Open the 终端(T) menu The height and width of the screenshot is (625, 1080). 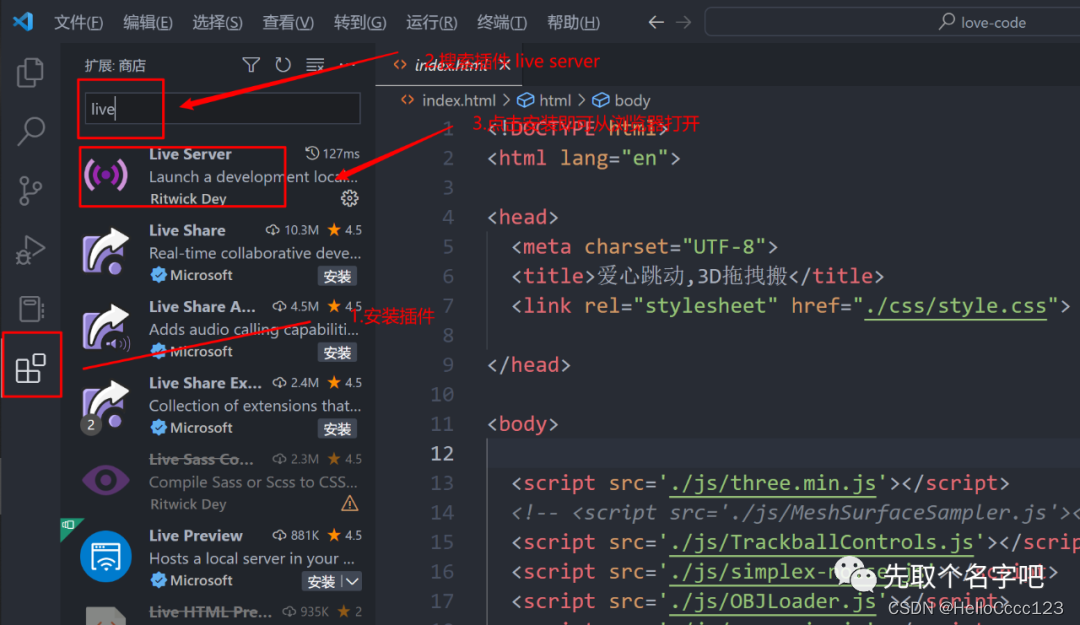point(501,22)
